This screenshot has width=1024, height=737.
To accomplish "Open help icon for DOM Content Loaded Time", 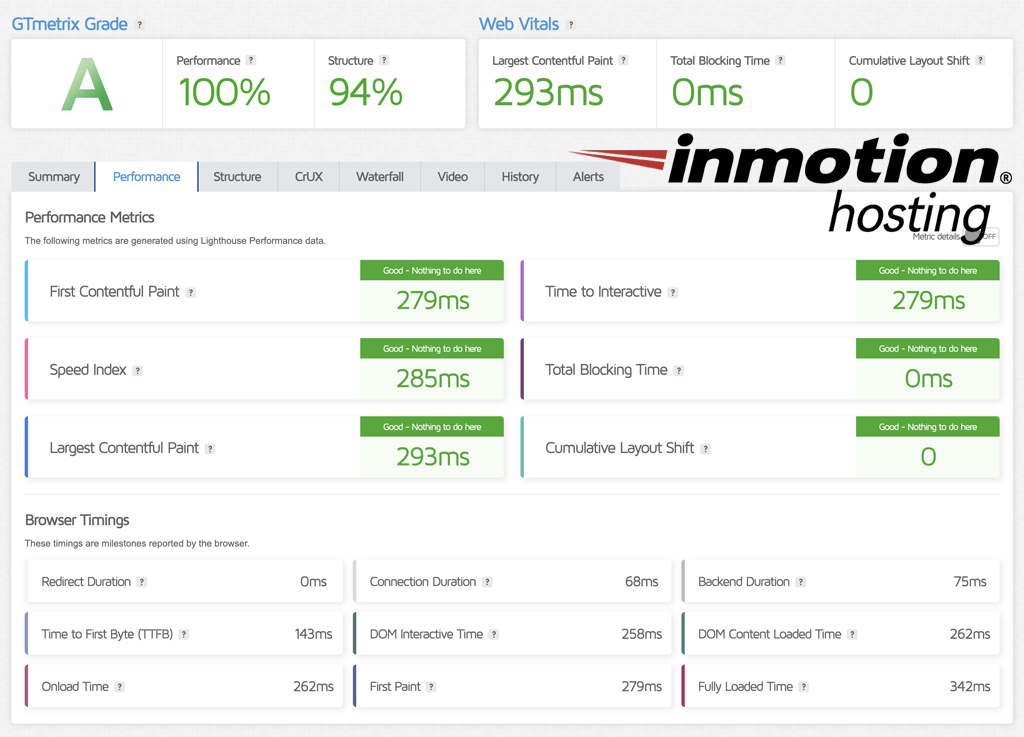I will click(x=852, y=635).
